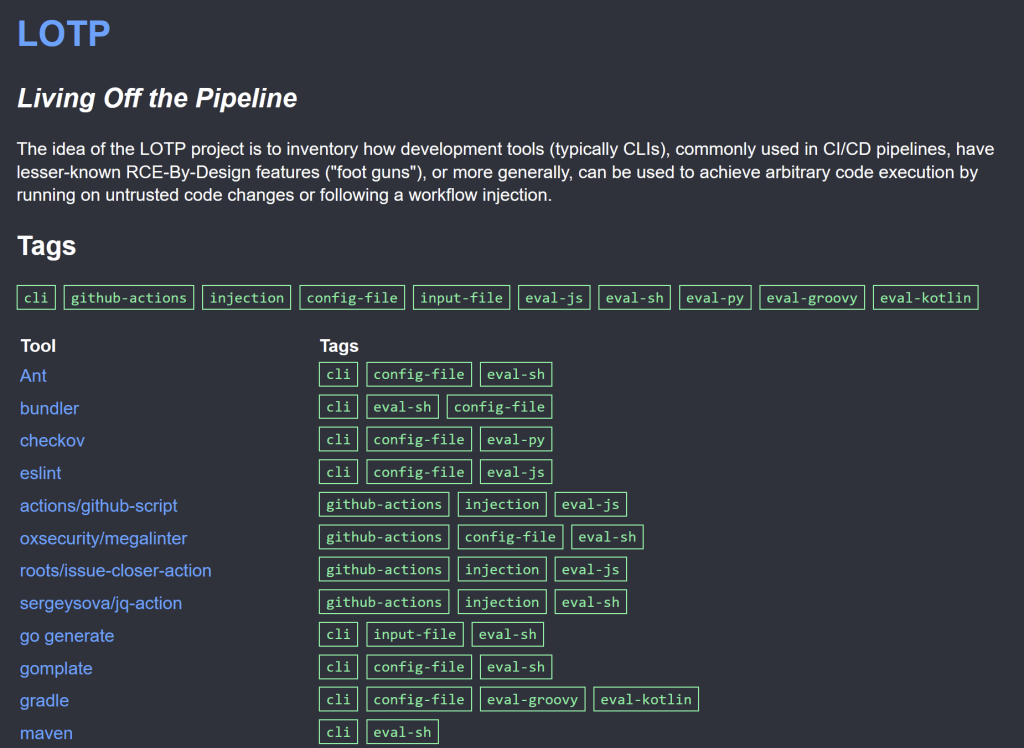Image resolution: width=1024 pixels, height=748 pixels.
Task: Open the bundler tool link
Action: tap(49, 408)
